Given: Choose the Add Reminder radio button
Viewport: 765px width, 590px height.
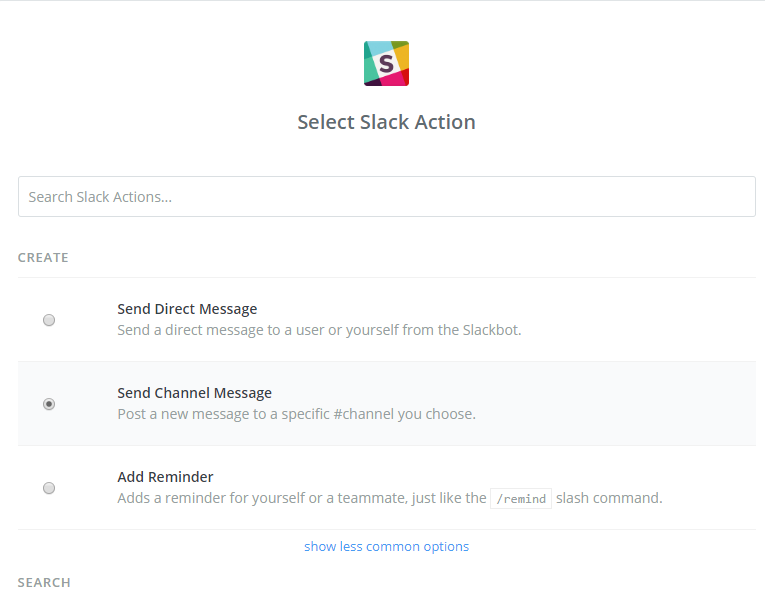Looking at the screenshot, I should [49, 488].
